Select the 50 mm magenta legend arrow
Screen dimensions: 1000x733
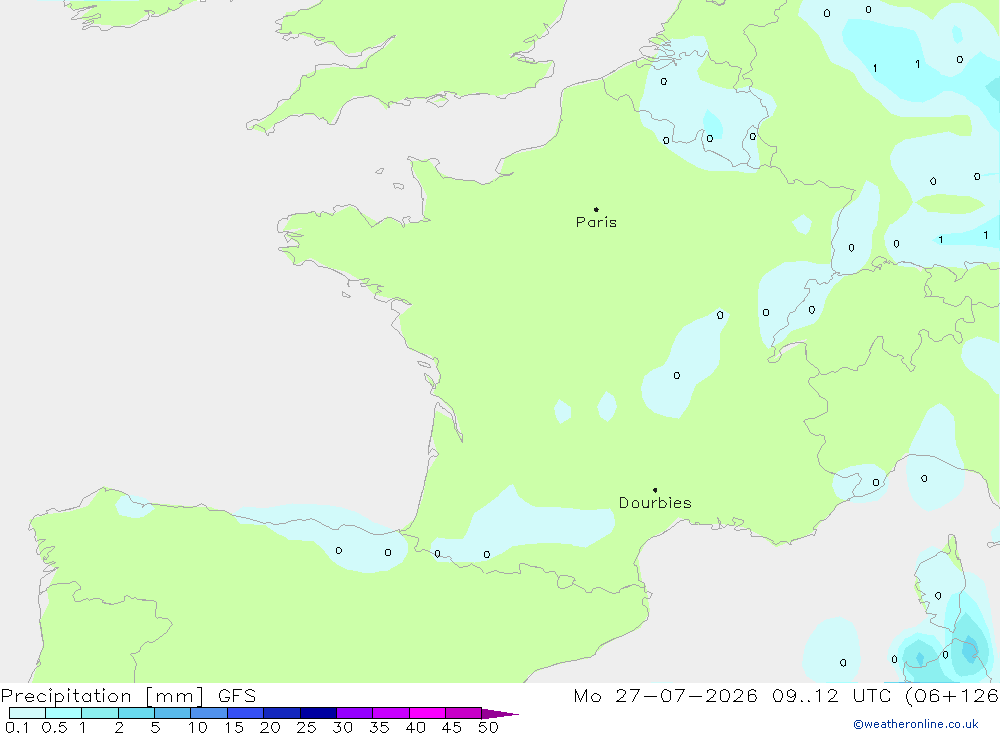coord(499,714)
